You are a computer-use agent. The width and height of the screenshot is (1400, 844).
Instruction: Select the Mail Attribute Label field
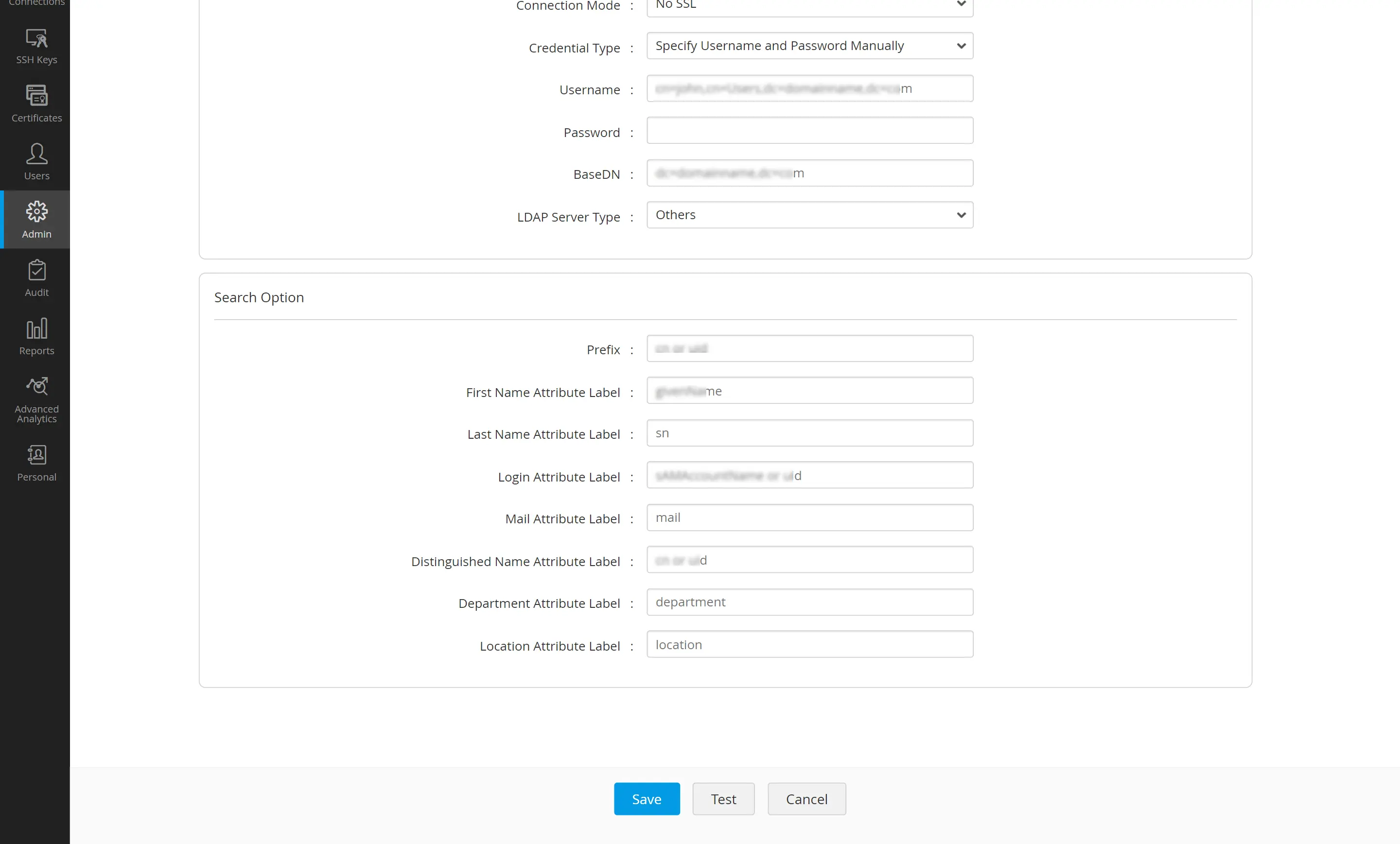point(809,517)
